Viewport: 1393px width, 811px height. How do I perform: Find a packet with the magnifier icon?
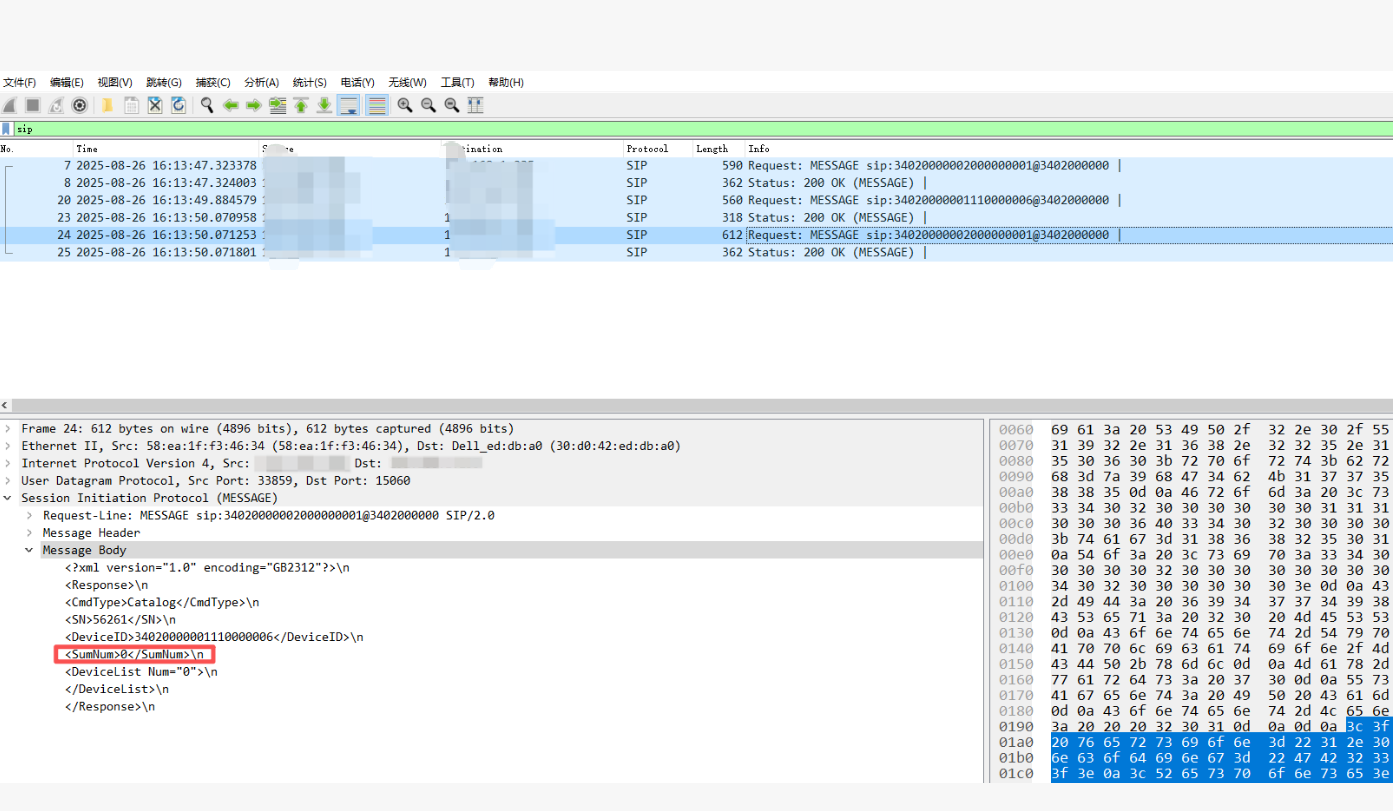pyautogui.click(x=207, y=105)
